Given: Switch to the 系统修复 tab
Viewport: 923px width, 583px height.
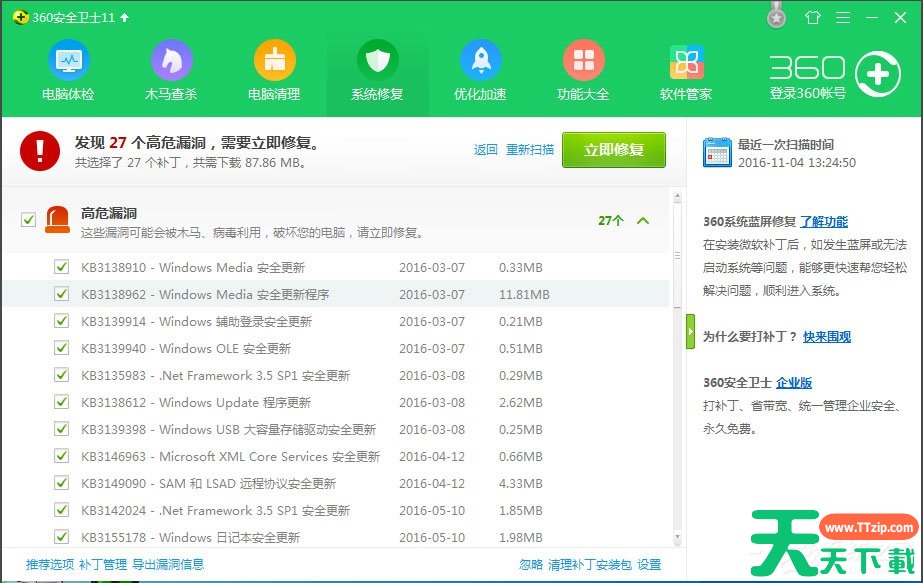Looking at the screenshot, I should point(377,72).
